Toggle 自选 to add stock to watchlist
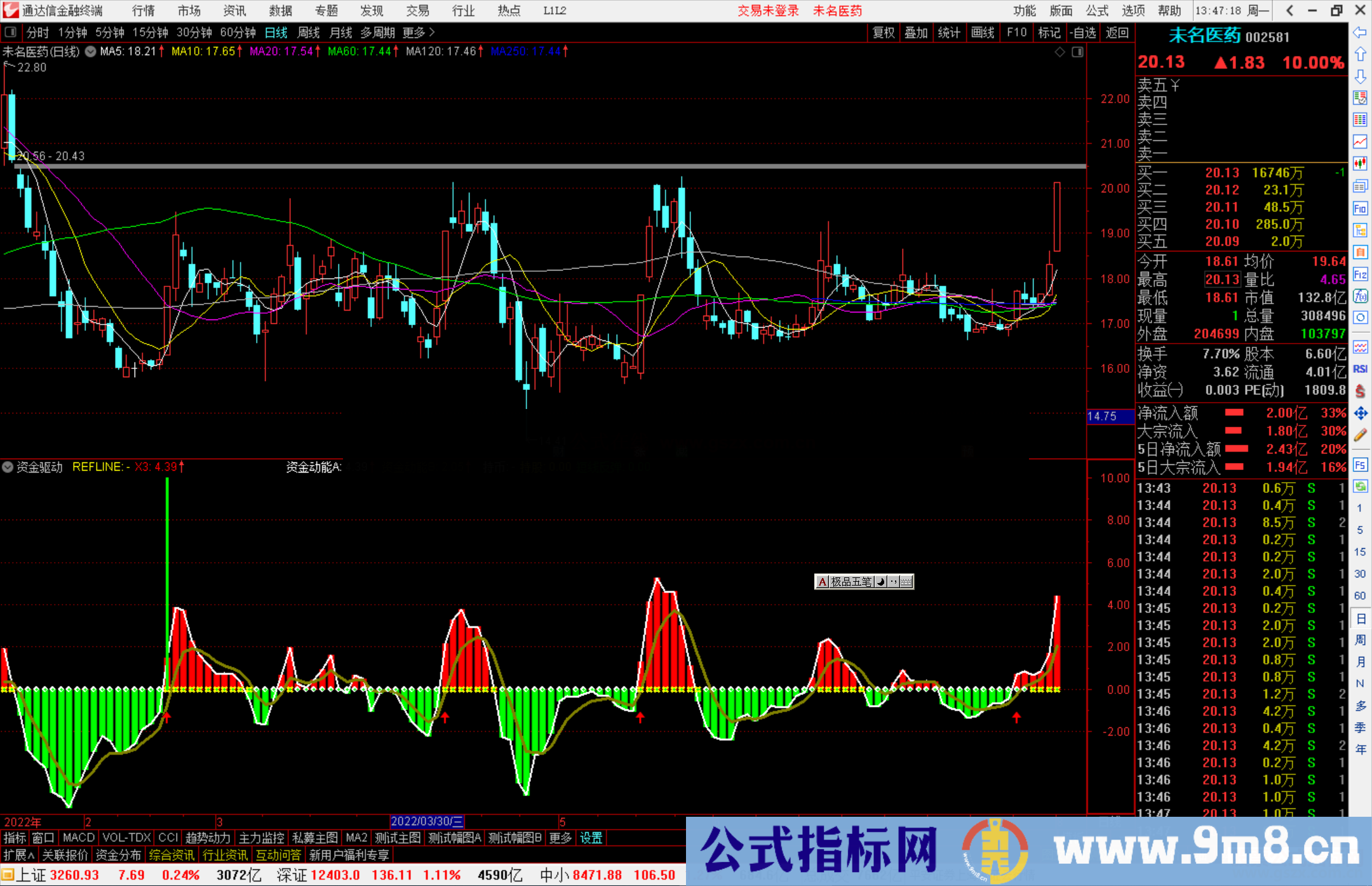This screenshot has height=886, width=1372. pyautogui.click(x=1084, y=32)
